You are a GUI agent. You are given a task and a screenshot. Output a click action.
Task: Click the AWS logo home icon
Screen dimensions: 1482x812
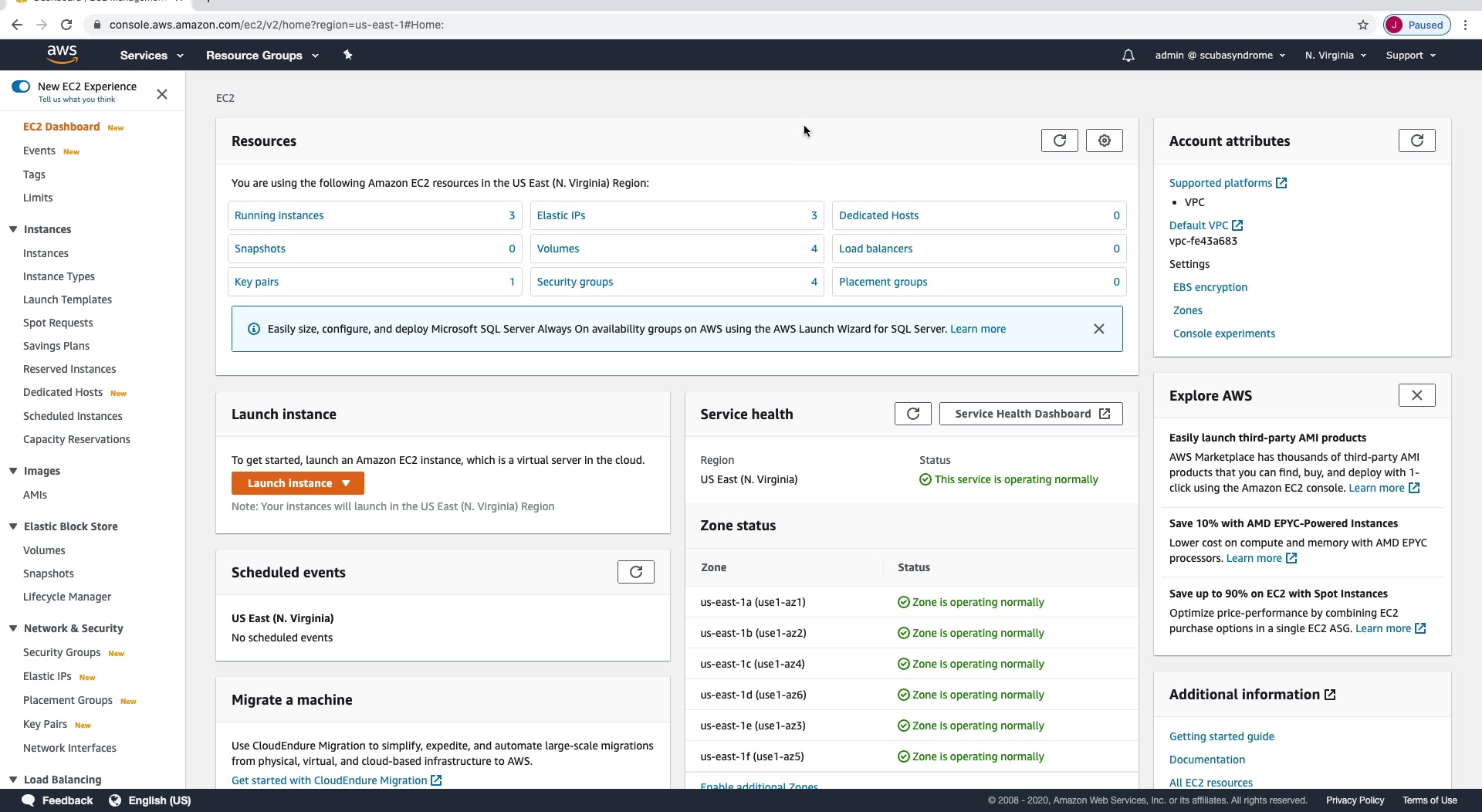[x=62, y=54]
